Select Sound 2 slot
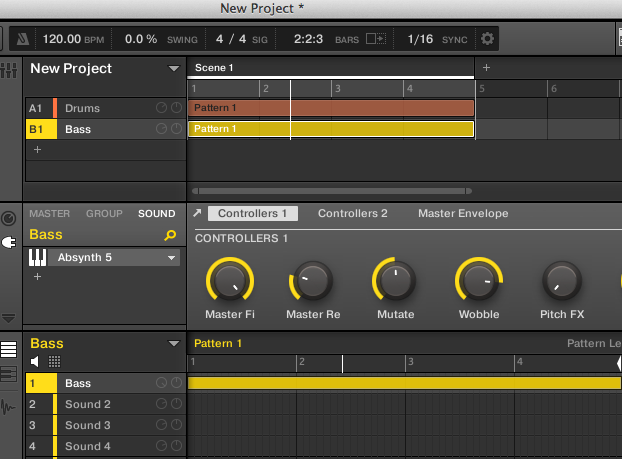Image resolution: width=622 pixels, height=459 pixels. point(106,404)
